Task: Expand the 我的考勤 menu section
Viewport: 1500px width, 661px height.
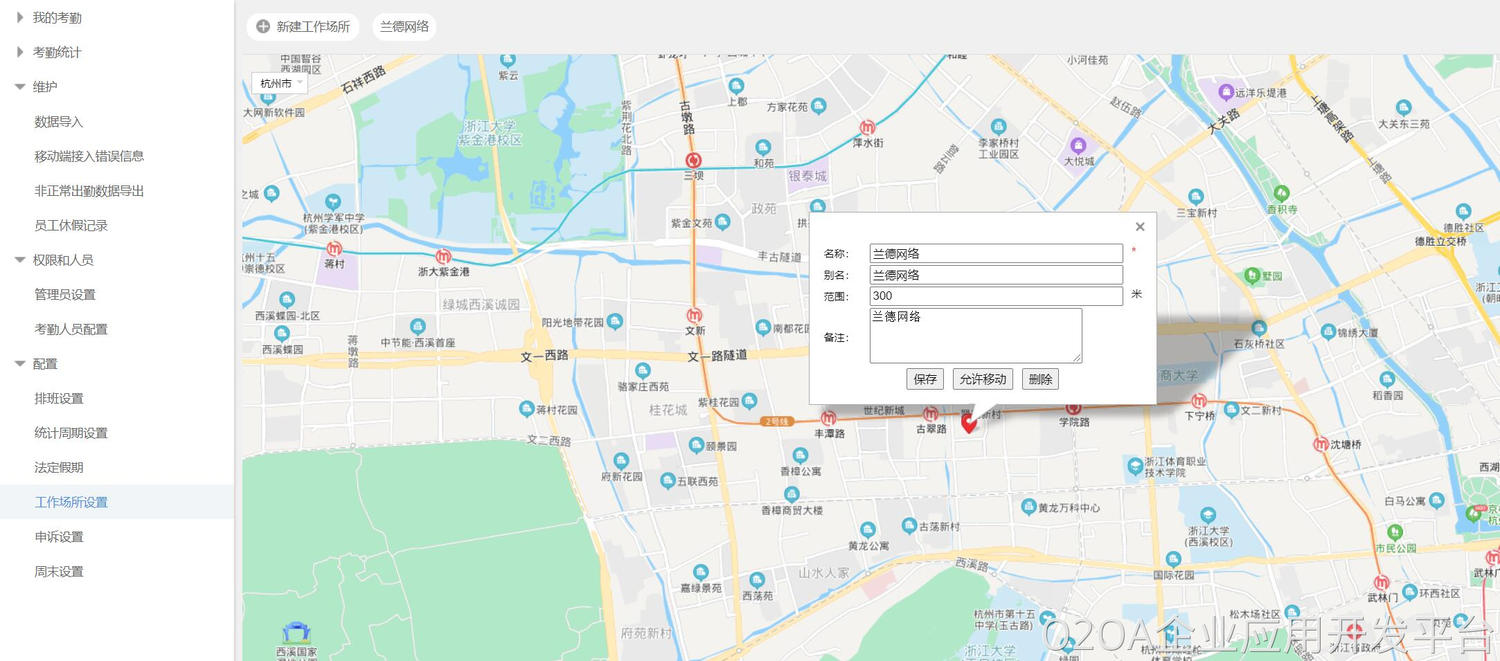Action: (x=20, y=18)
